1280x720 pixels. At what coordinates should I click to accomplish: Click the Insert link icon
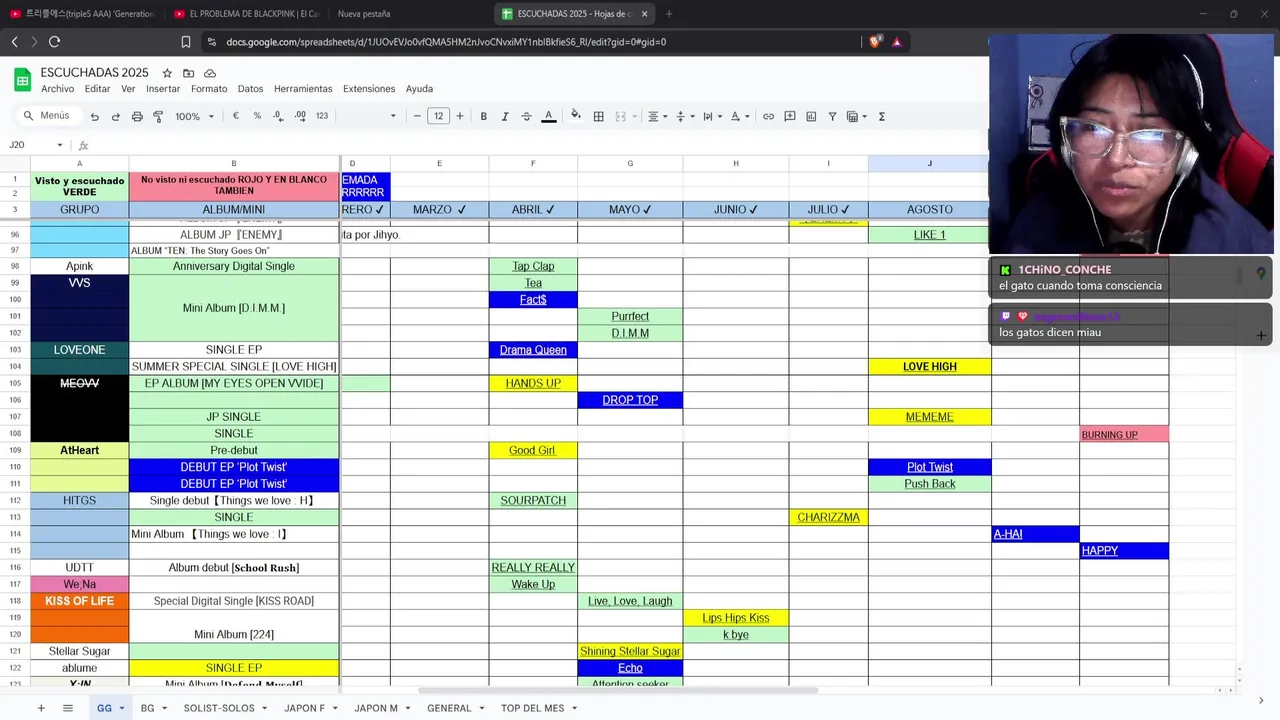(x=768, y=116)
